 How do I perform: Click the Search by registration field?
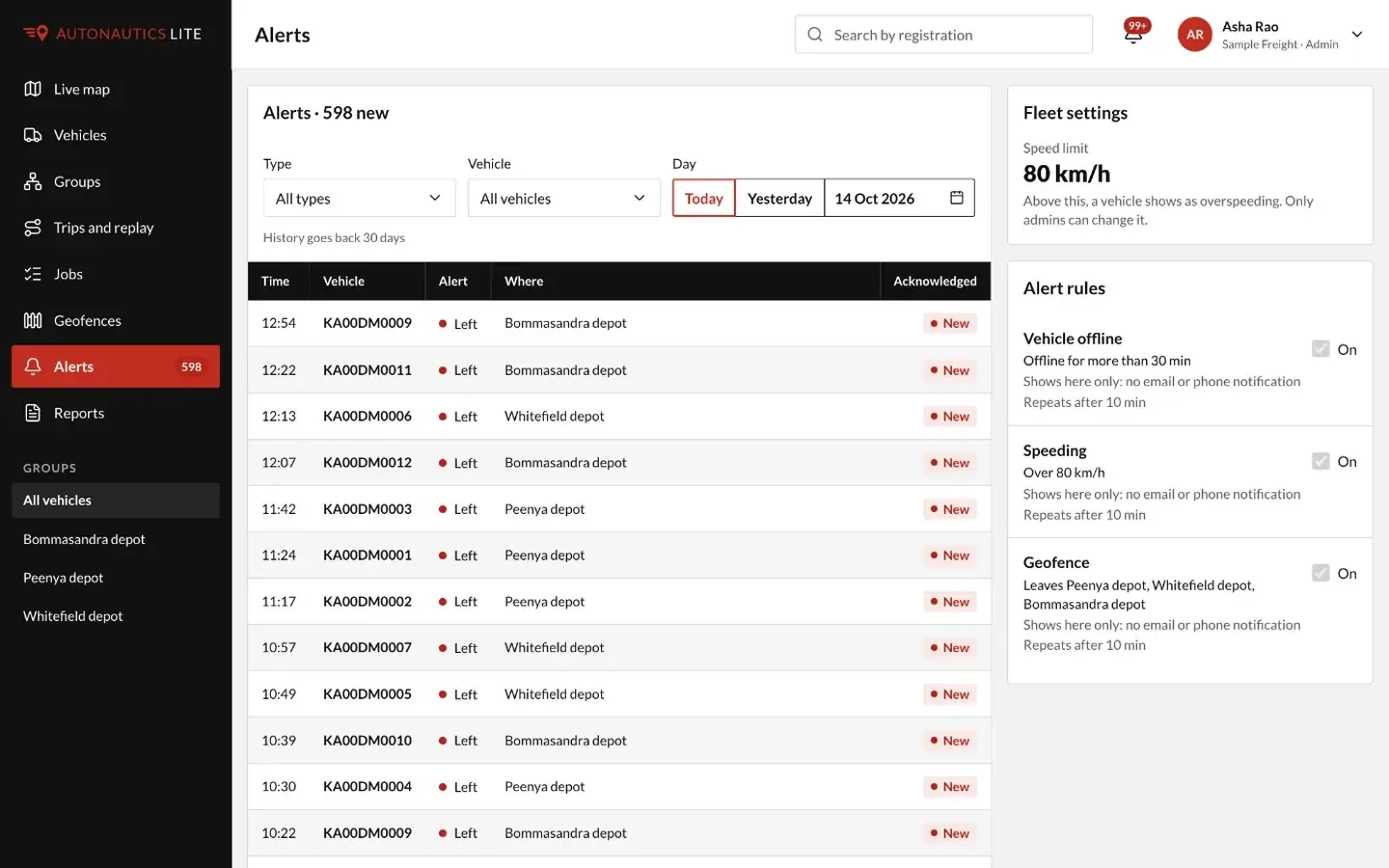pyautogui.click(x=943, y=35)
